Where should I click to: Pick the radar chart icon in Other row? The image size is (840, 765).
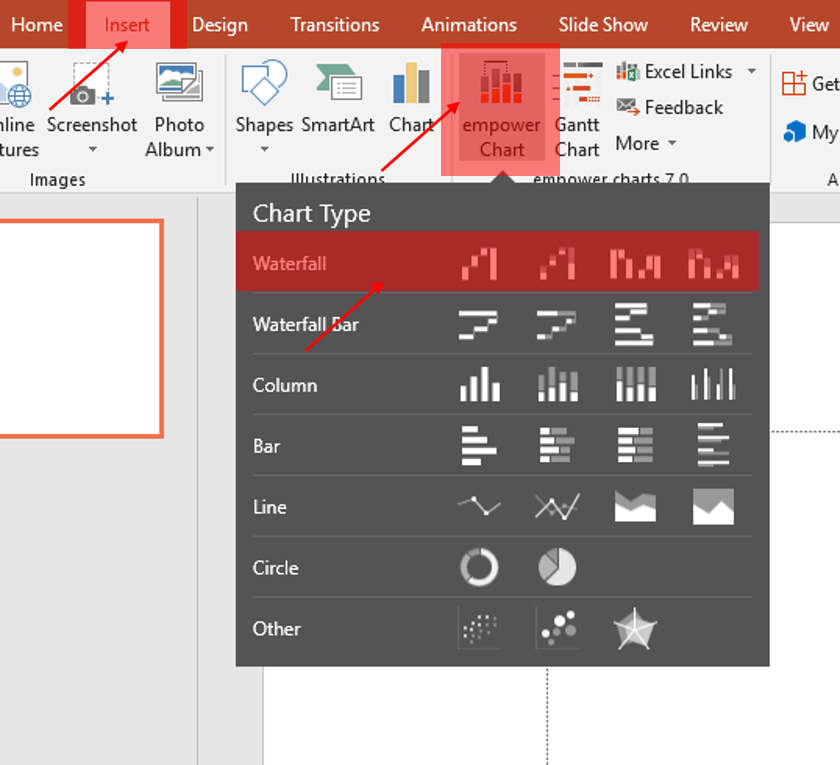point(634,629)
